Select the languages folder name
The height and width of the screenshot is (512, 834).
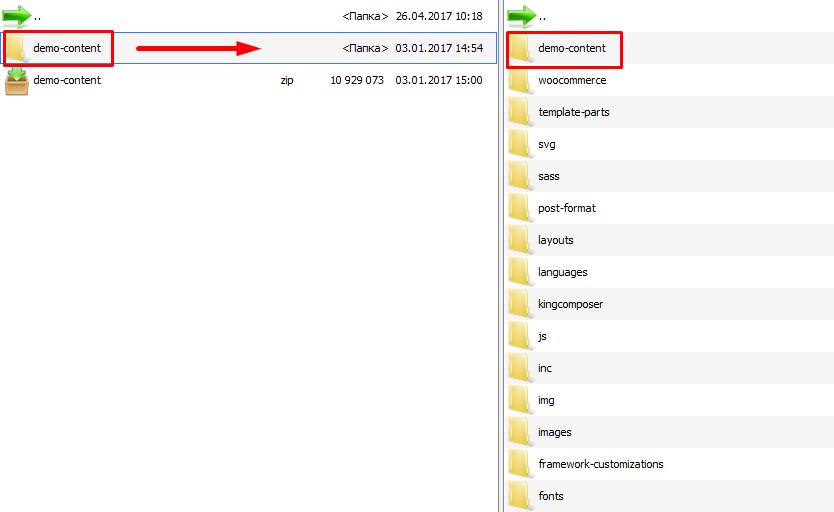[562, 272]
